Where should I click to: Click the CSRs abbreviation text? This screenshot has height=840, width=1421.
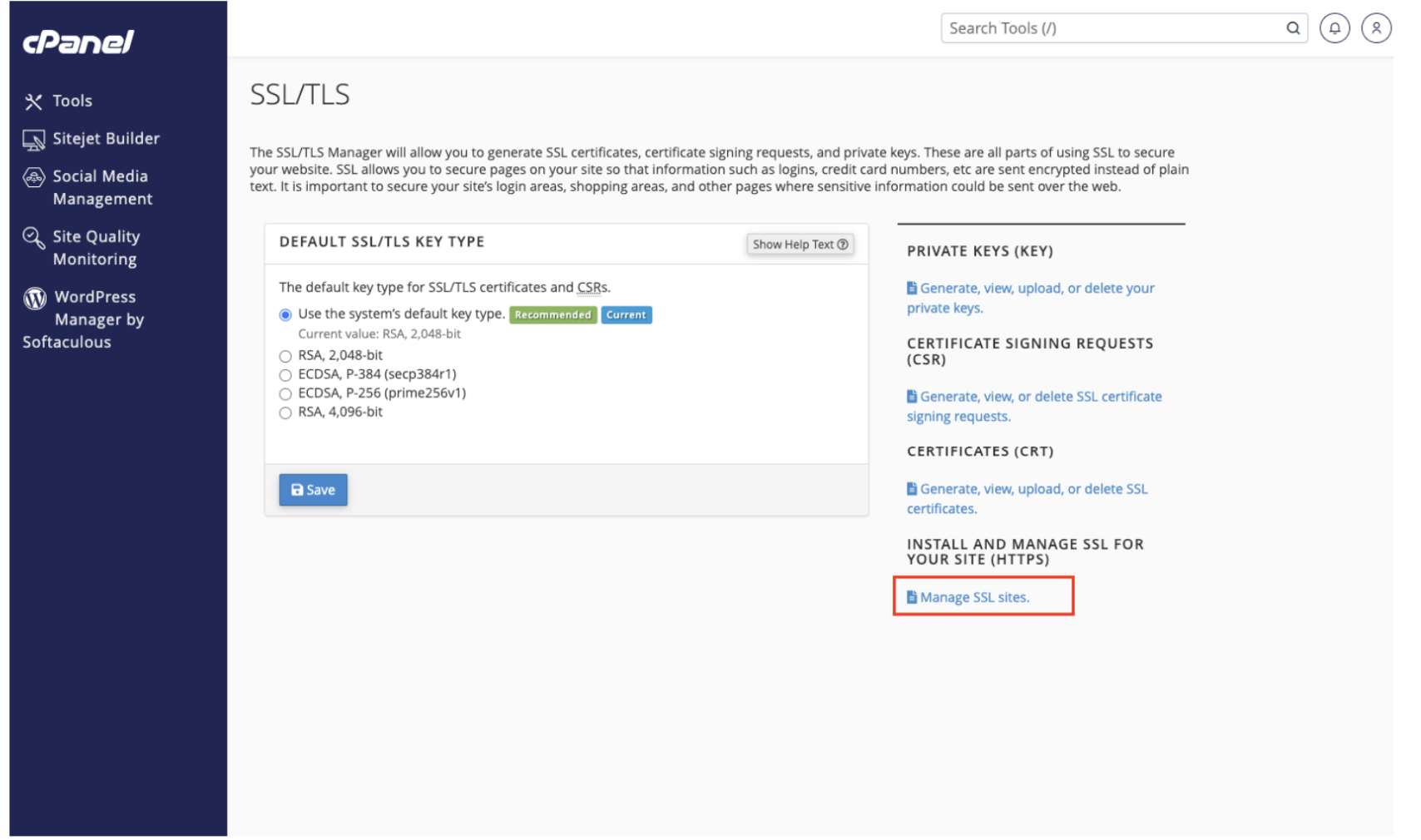[x=592, y=288]
